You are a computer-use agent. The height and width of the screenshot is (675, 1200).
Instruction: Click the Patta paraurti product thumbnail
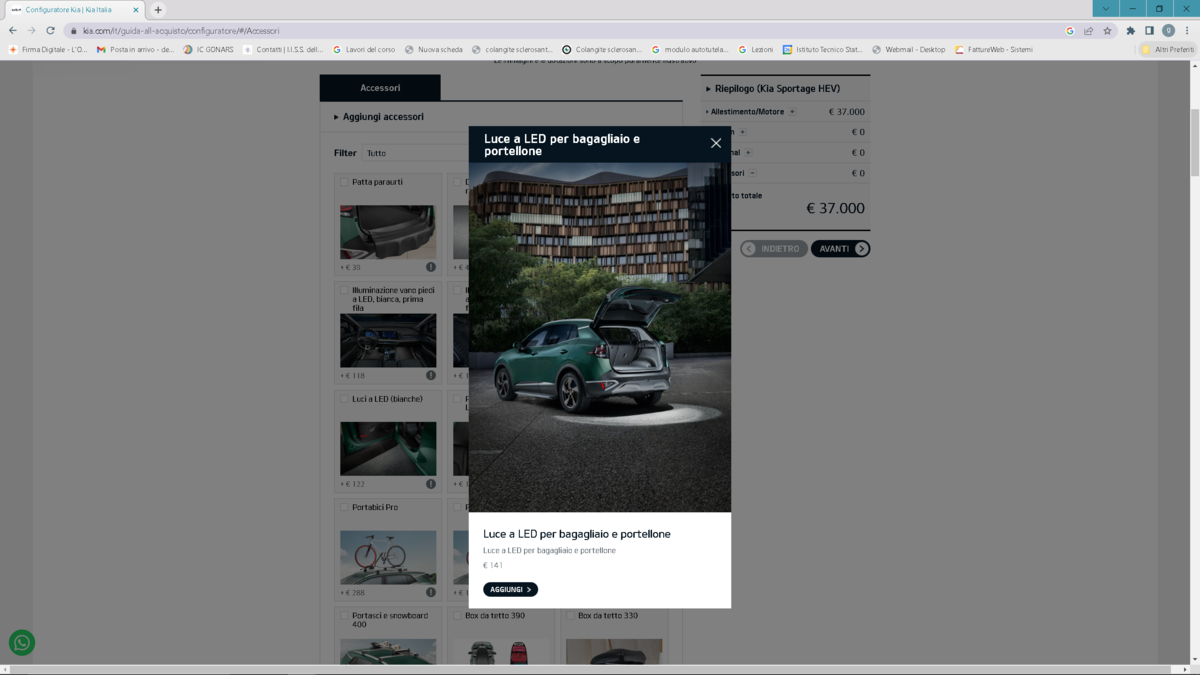click(388, 232)
